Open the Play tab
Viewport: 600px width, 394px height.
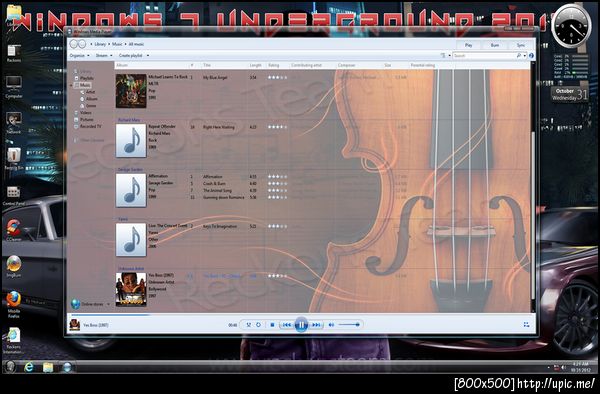tap(468, 45)
